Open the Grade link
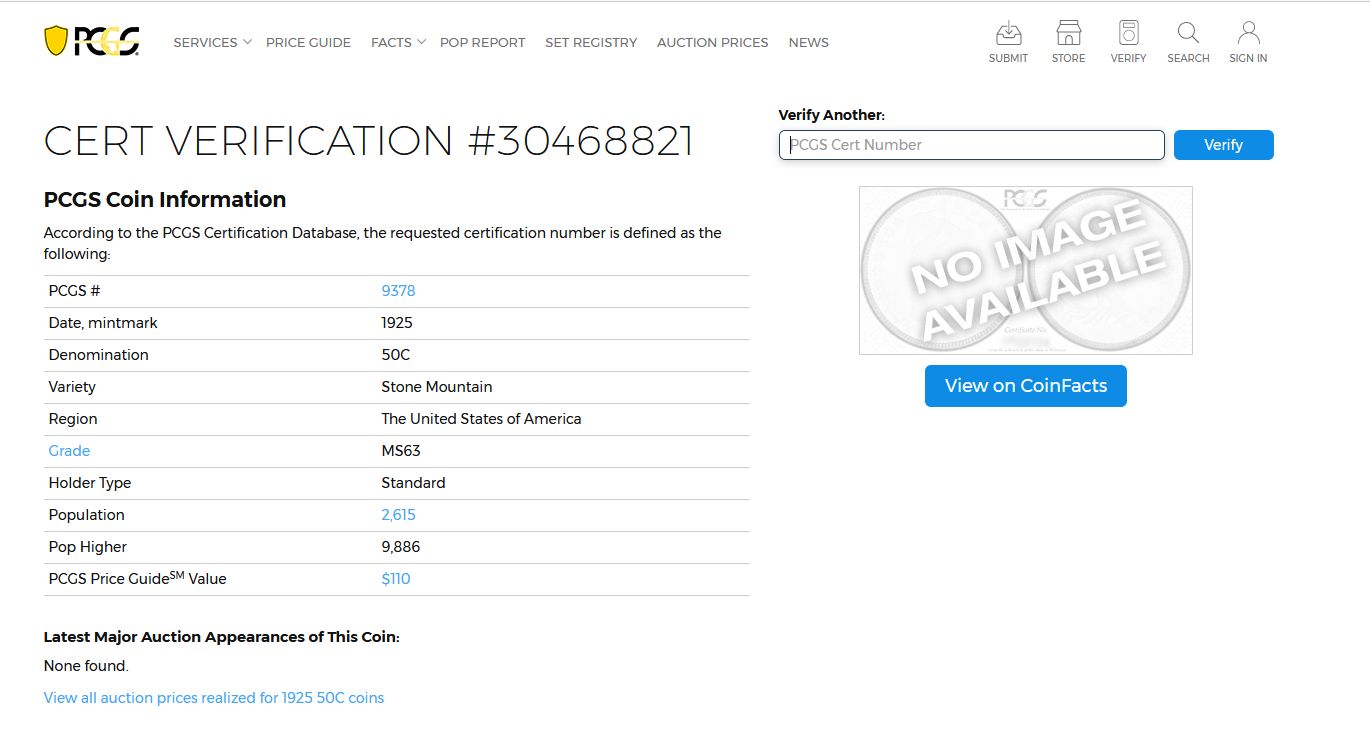Viewport: 1370px width, 732px height. pyautogui.click(x=69, y=451)
